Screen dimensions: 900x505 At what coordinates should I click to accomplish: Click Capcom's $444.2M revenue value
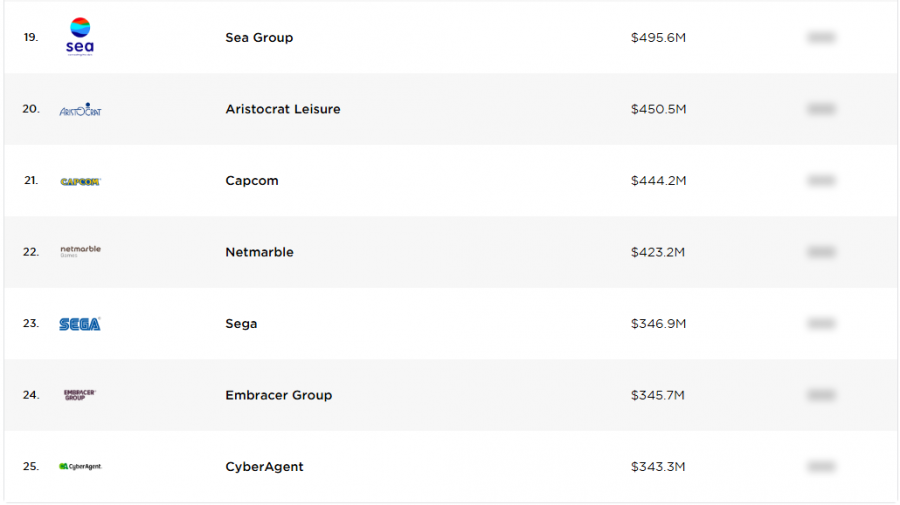(x=658, y=181)
